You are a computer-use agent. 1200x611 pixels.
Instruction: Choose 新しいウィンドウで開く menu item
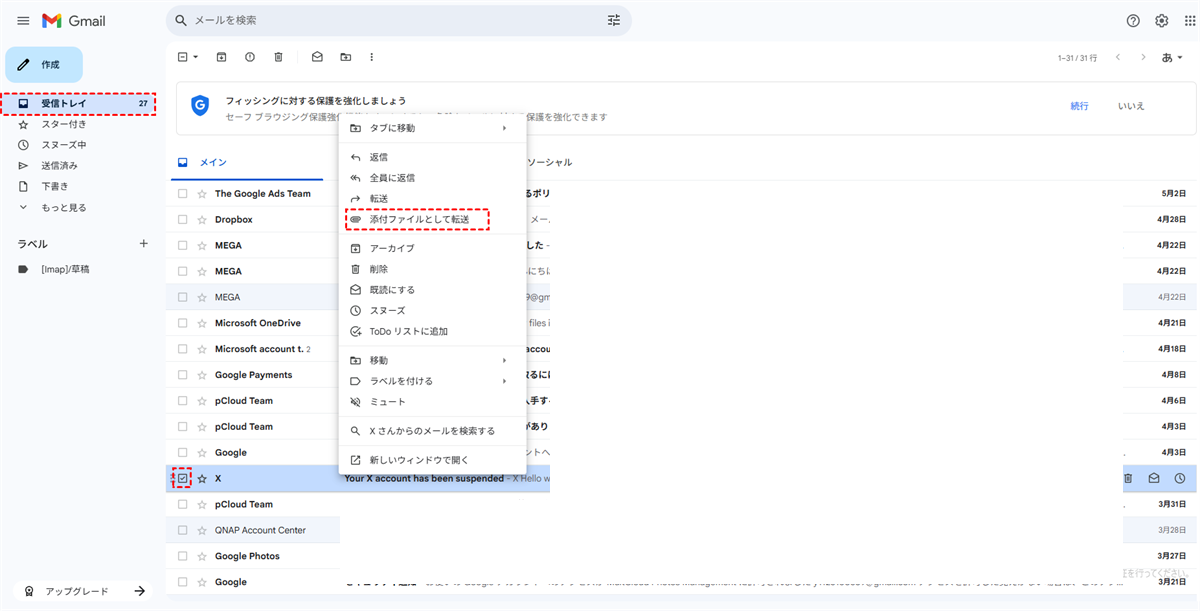(432, 460)
